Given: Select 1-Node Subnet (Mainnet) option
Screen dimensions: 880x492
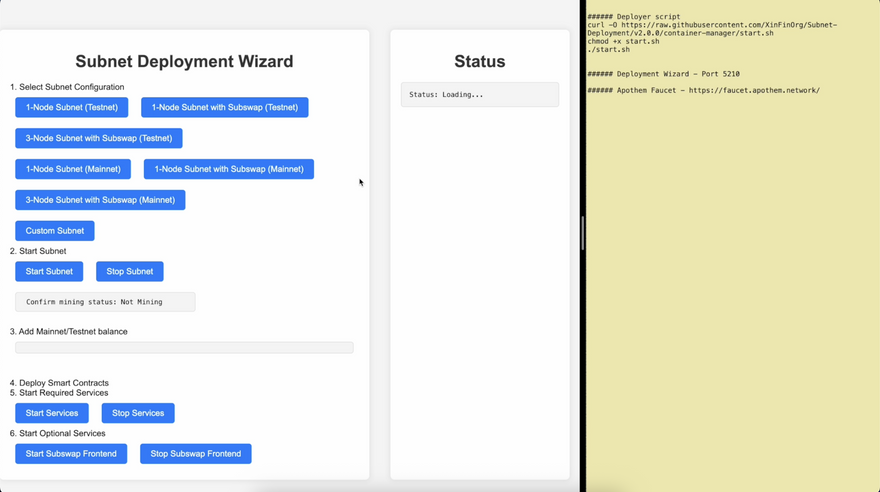Looking at the screenshot, I should point(73,169).
